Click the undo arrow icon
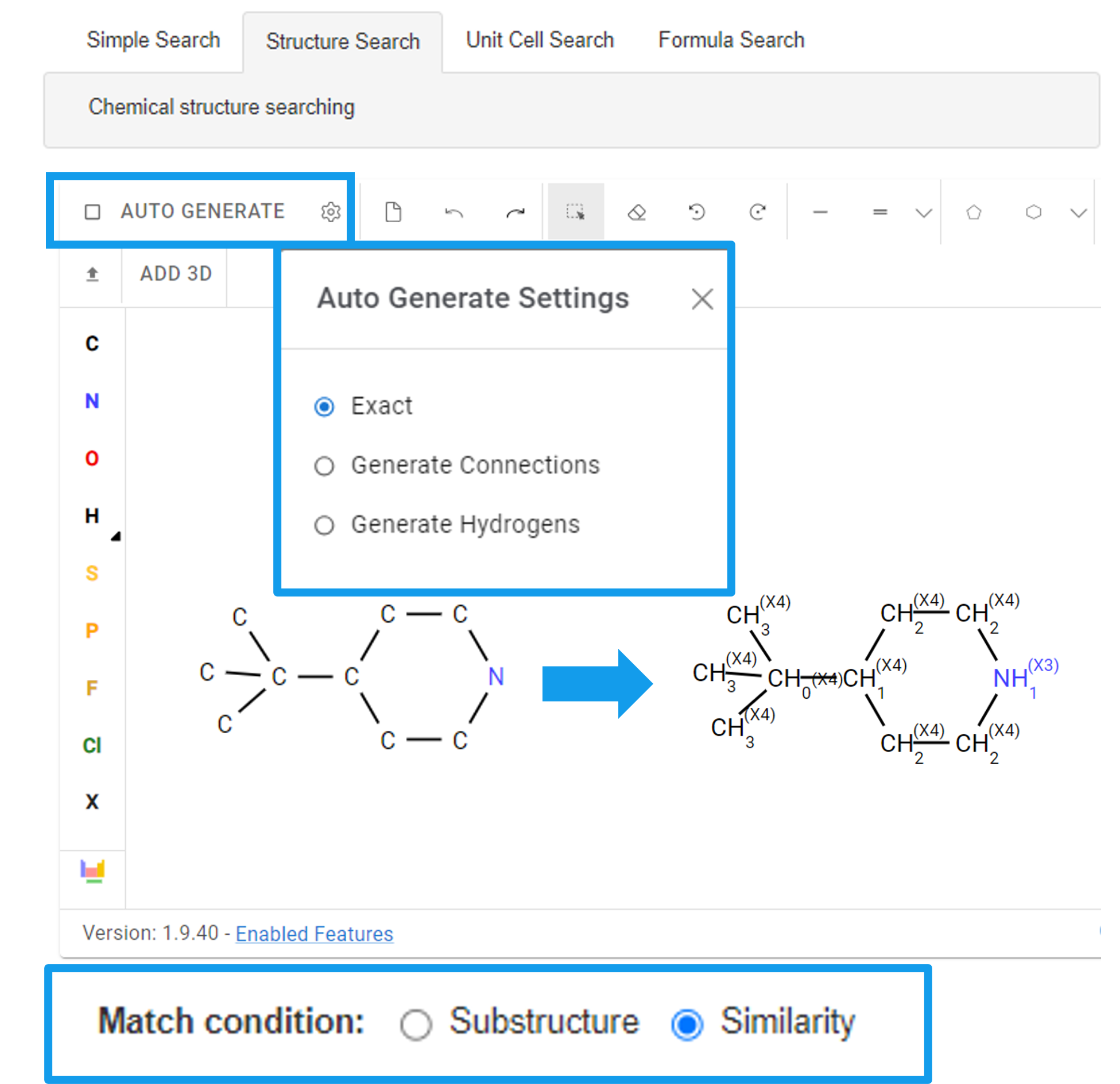The height and width of the screenshot is (1084, 1120). coord(454,213)
